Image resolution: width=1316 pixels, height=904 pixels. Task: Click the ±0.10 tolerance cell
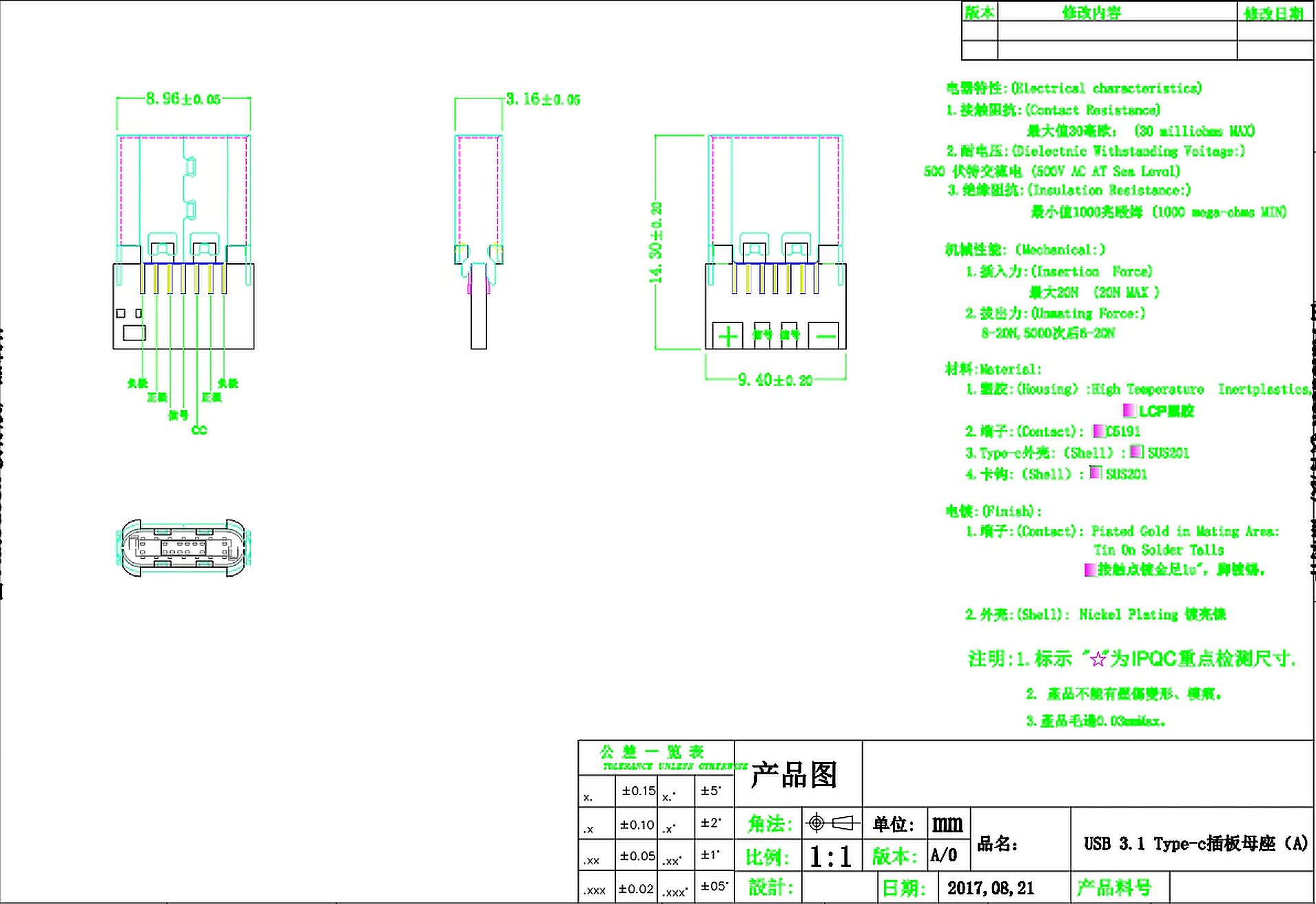637,824
